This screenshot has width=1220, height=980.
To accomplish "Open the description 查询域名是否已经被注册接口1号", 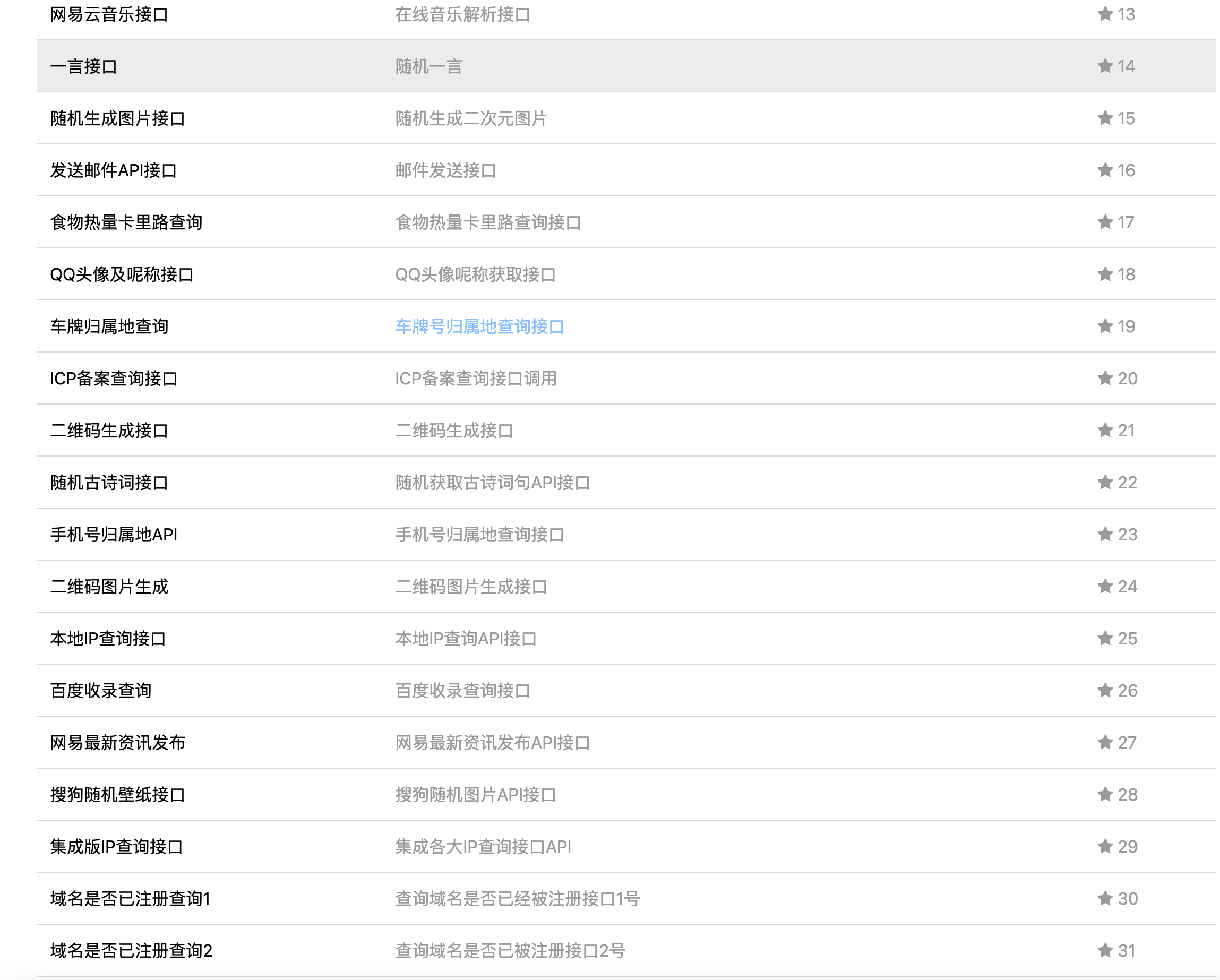I will 517,899.
